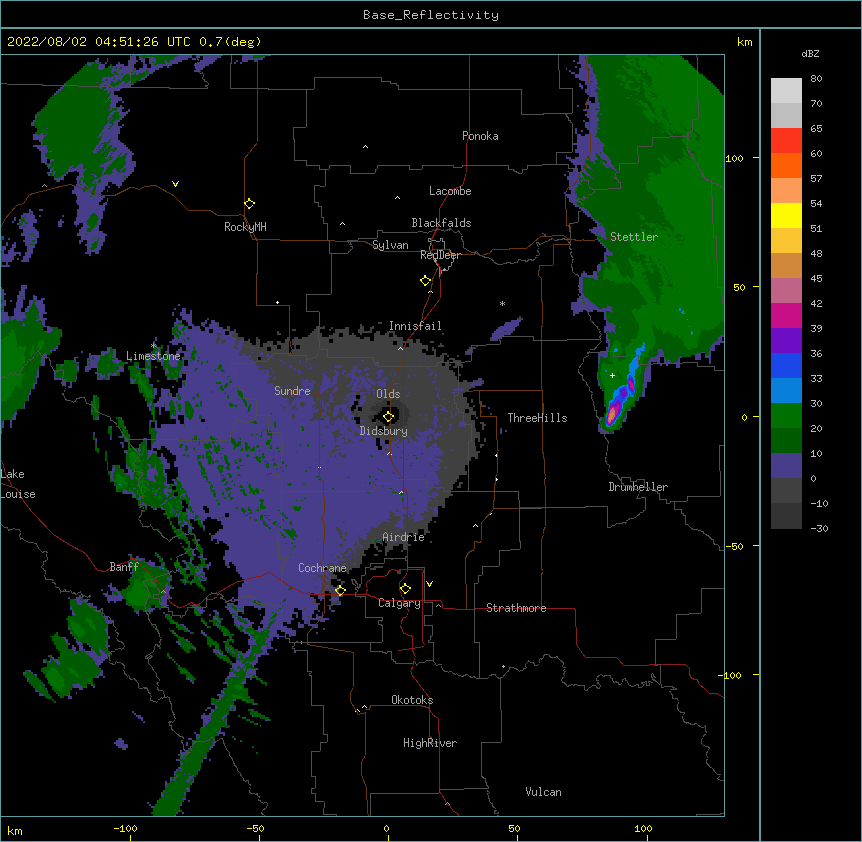
Task: Click the 0.7(deg) elevation angle text
Action: tap(230, 42)
